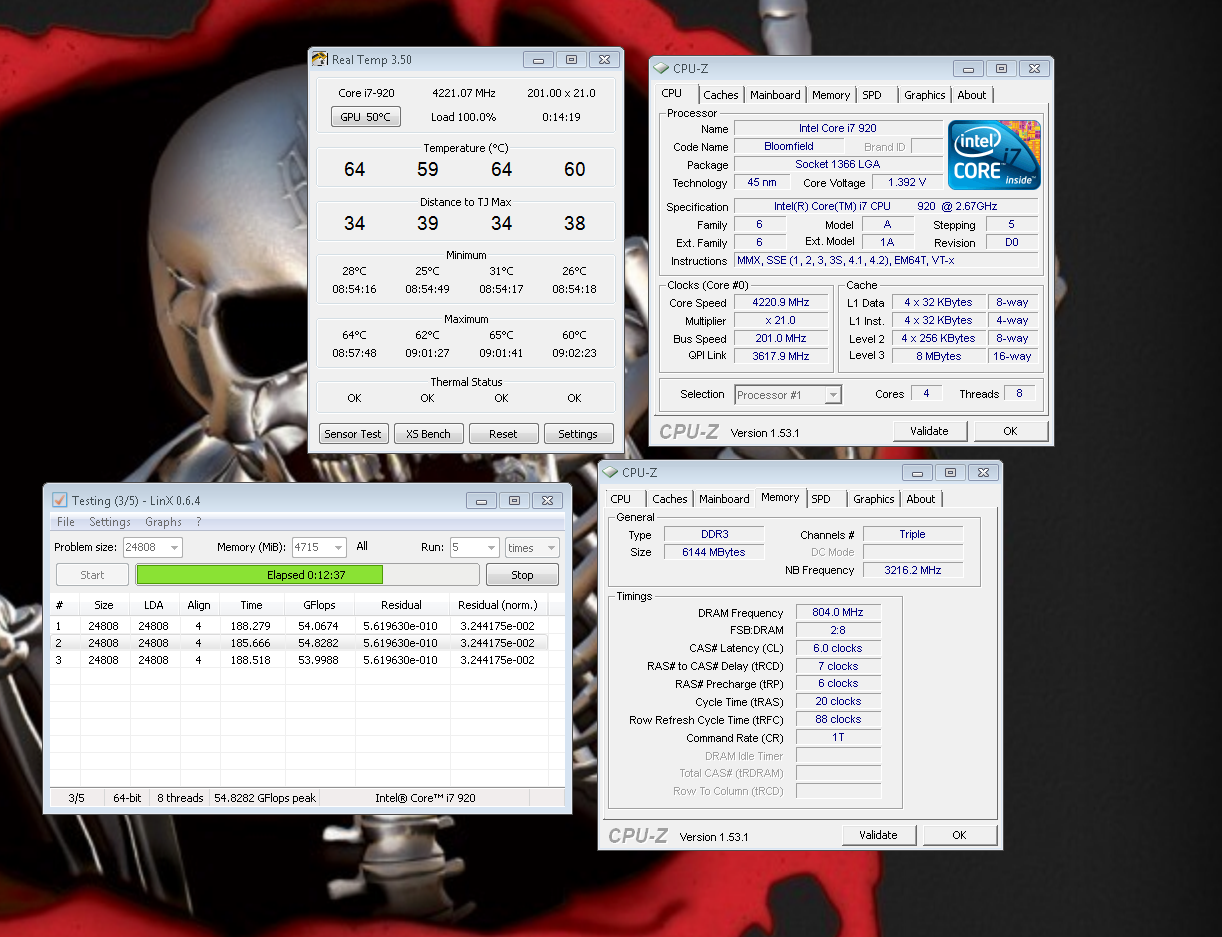The image size is (1222, 937).
Task: Click the Start button in LinX
Action: click(92, 575)
